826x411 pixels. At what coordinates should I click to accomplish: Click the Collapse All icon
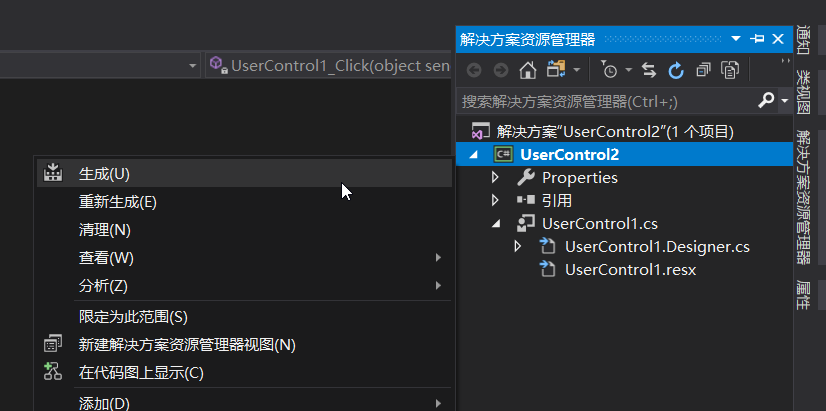coord(703,70)
